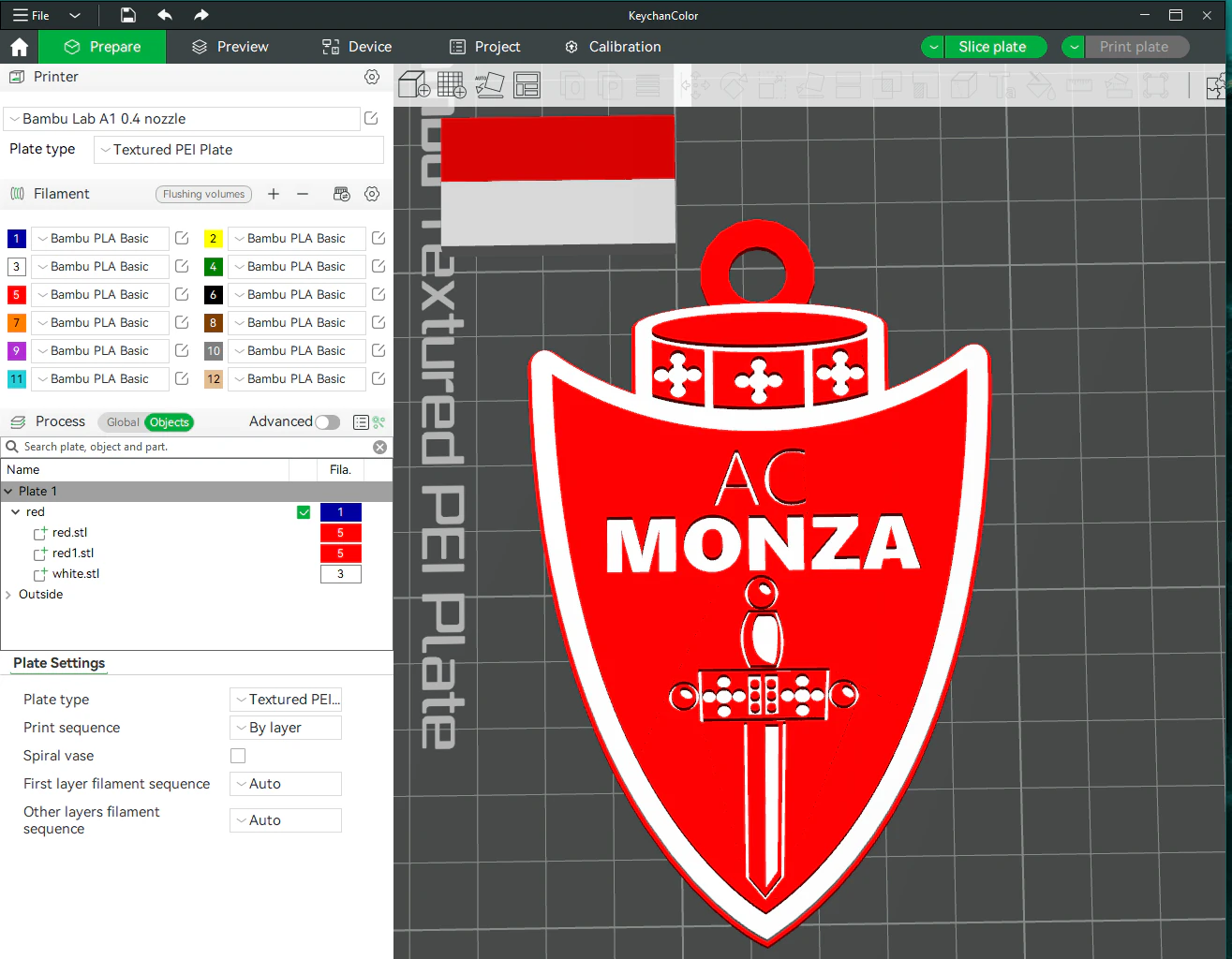Open filament 4 type dropdown
The height and width of the screenshot is (959, 1232).
click(x=297, y=266)
